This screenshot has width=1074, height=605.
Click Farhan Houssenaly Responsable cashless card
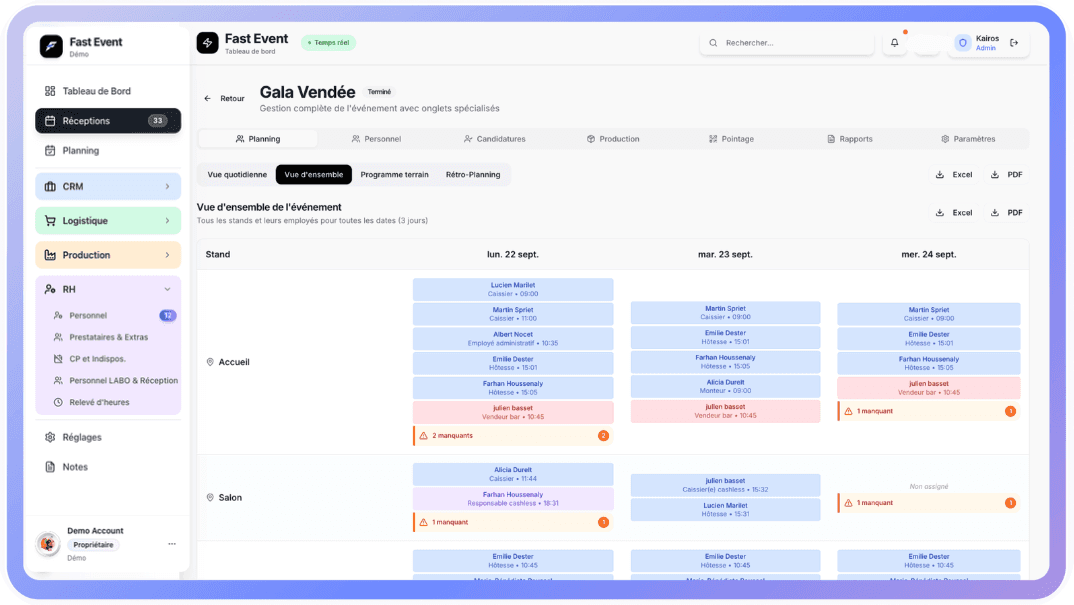pos(513,499)
